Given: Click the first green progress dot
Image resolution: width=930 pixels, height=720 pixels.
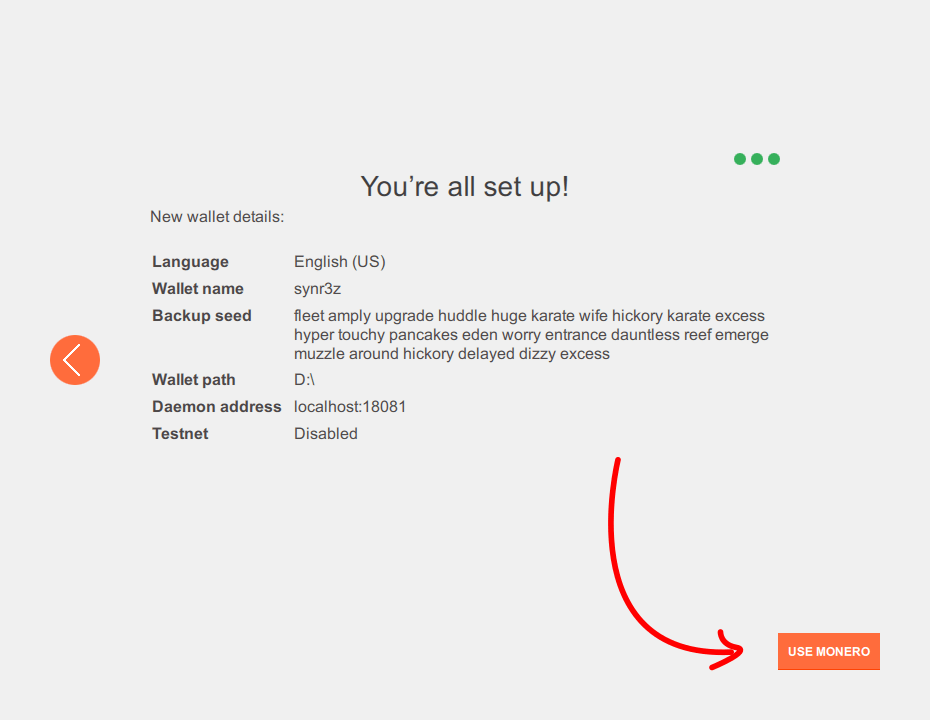Looking at the screenshot, I should click(740, 159).
